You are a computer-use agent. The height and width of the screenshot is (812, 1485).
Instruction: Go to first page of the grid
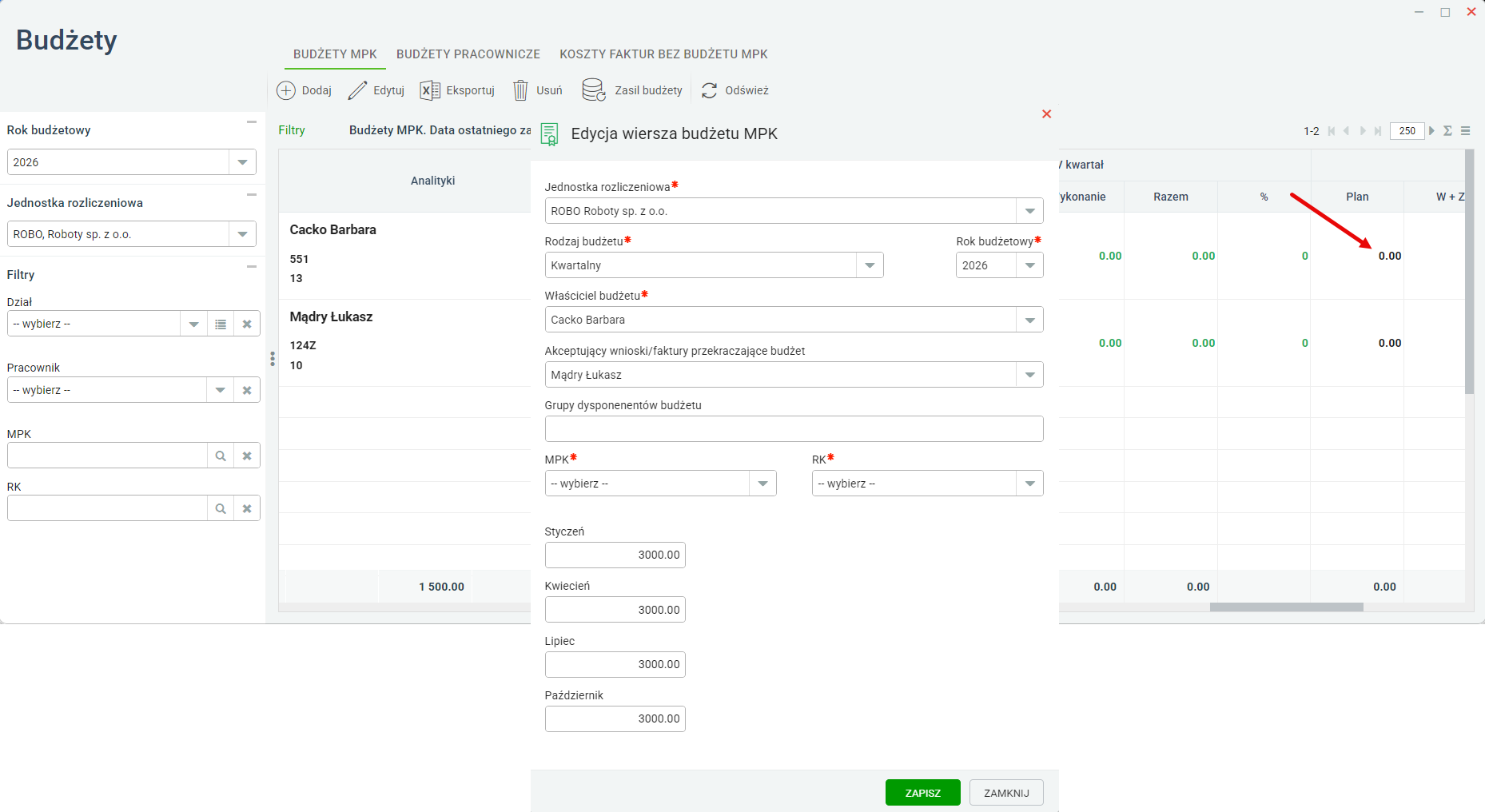(x=1332, y=131)
